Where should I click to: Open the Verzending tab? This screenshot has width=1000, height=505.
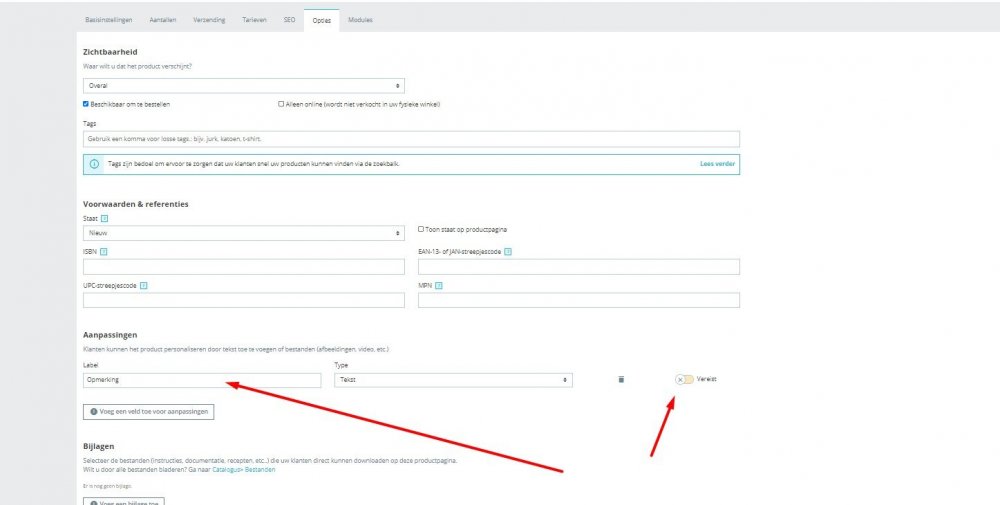tap(209, 20)
